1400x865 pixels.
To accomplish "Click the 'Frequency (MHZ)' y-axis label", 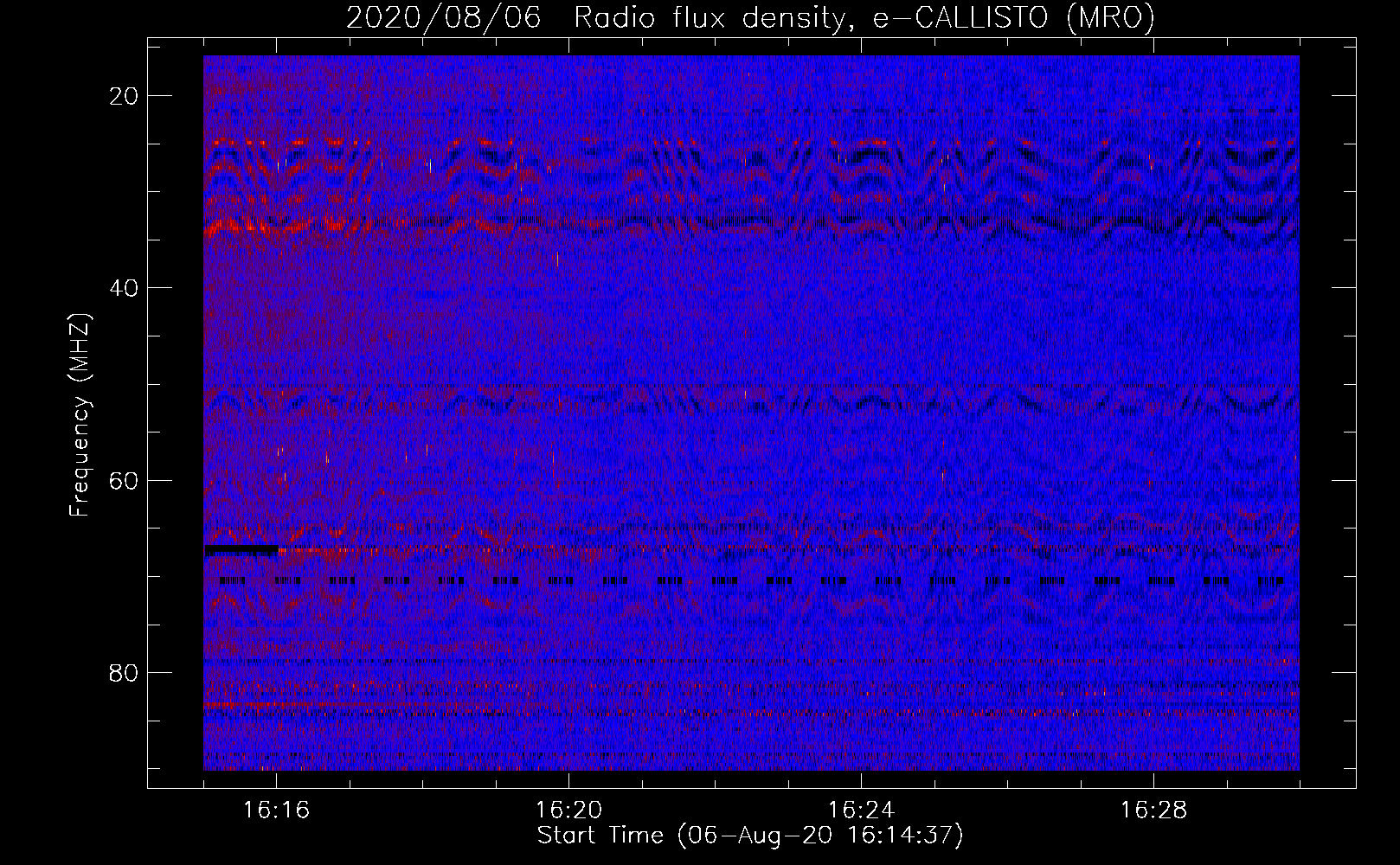I will tap(80, 415).
